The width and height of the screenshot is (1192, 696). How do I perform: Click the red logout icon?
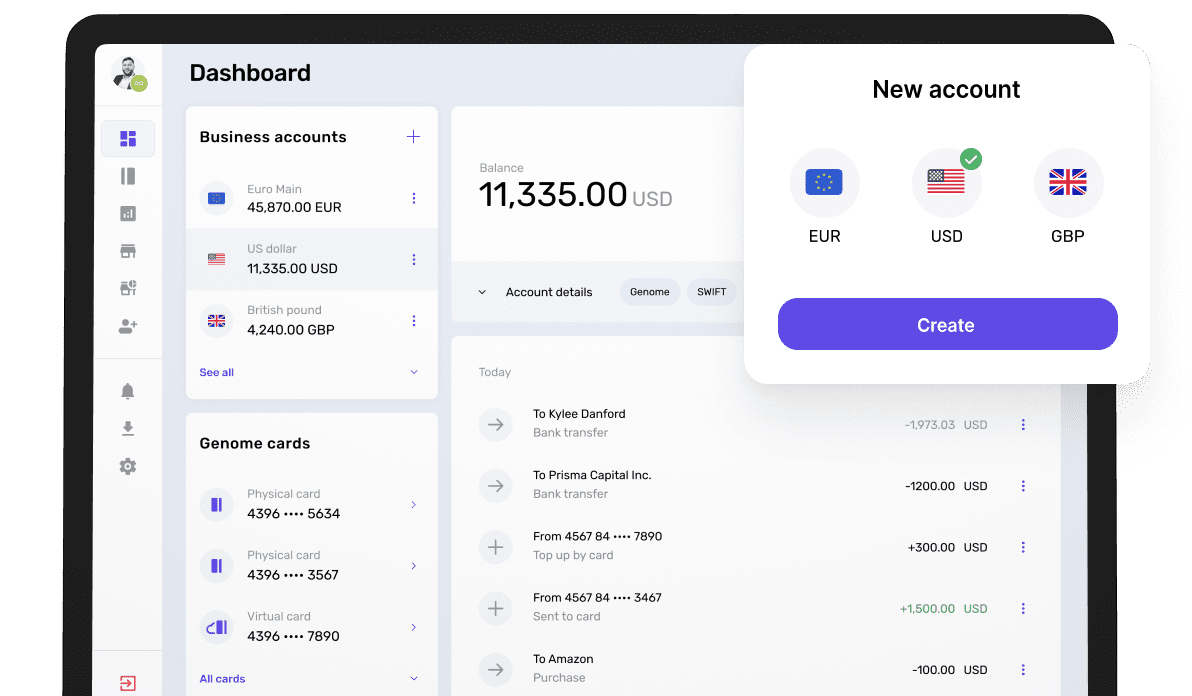127,684
